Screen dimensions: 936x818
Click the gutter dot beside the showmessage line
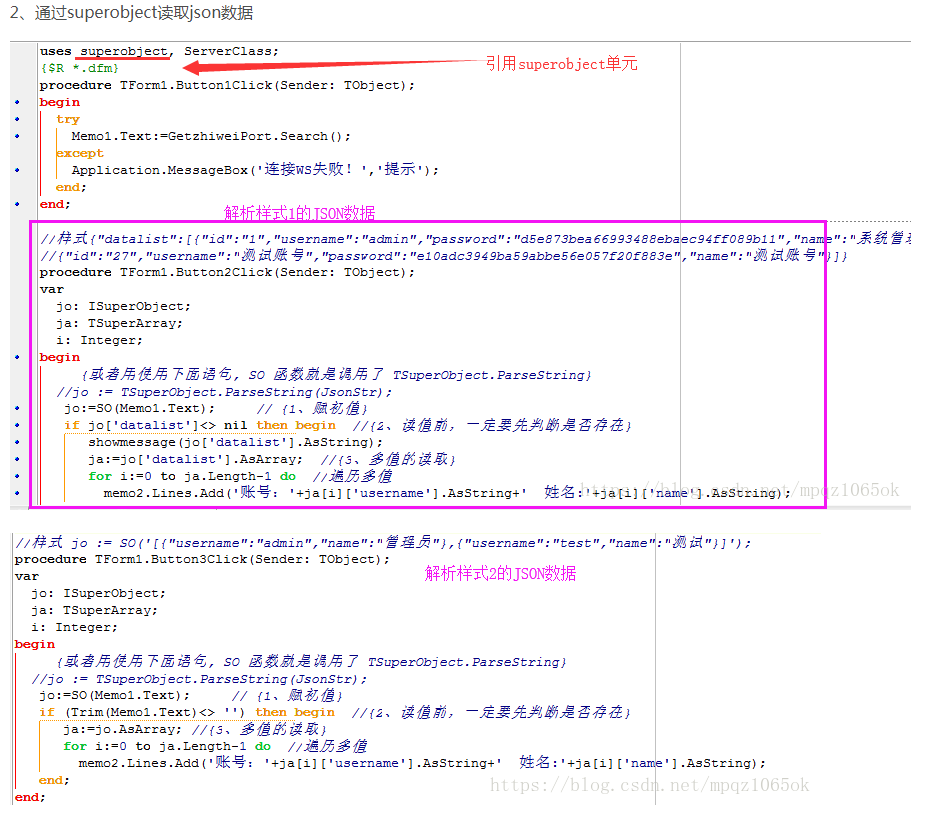coord(17,442)
